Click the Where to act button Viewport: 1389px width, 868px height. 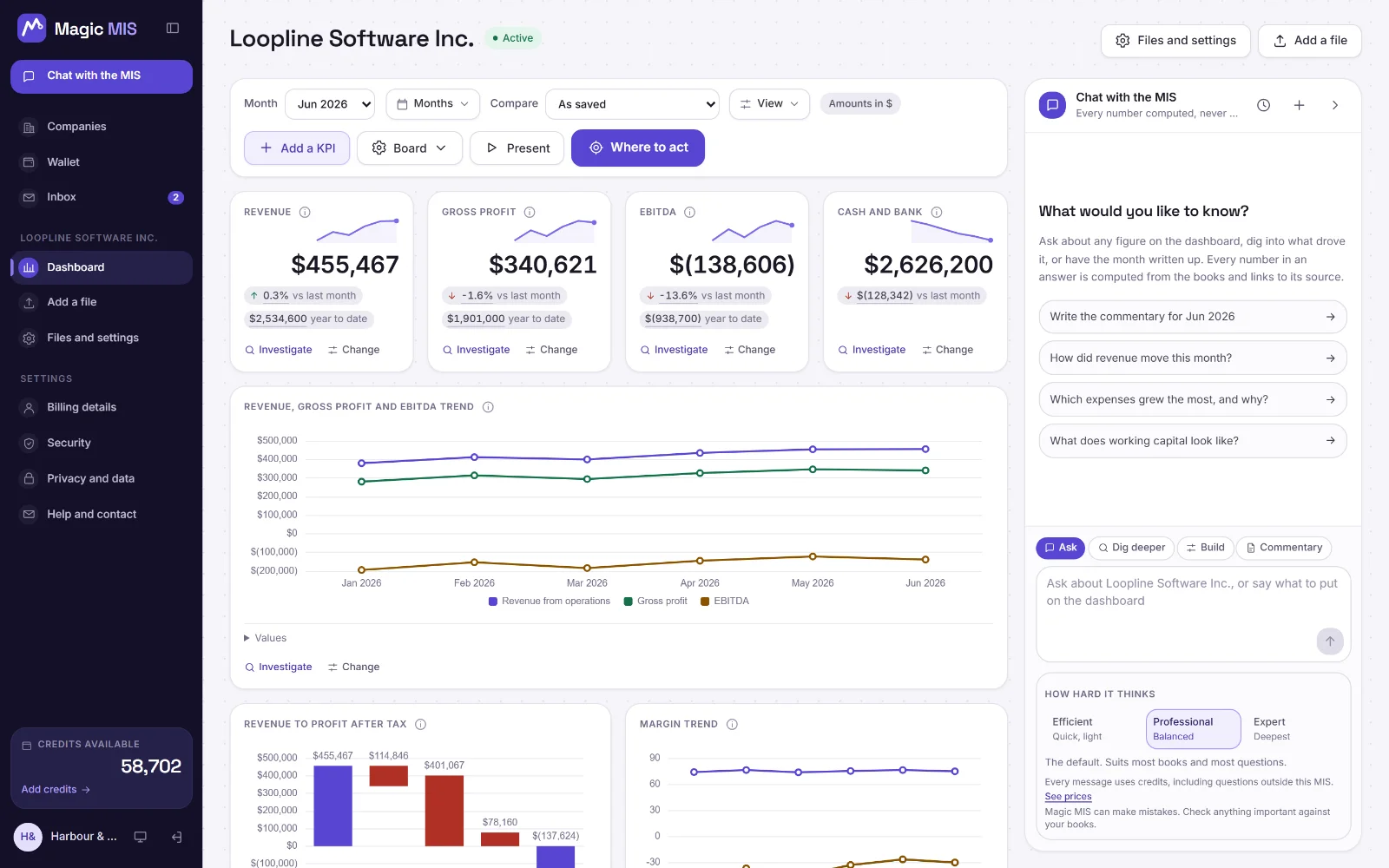point(638,148)
